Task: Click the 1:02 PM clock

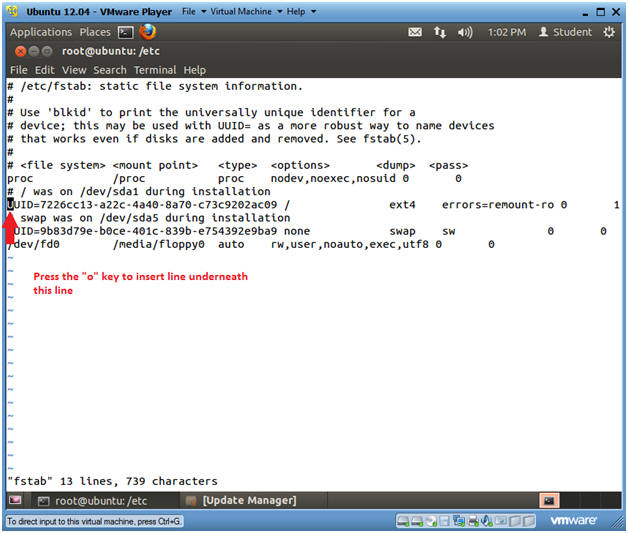Action: tap(507, 32)
